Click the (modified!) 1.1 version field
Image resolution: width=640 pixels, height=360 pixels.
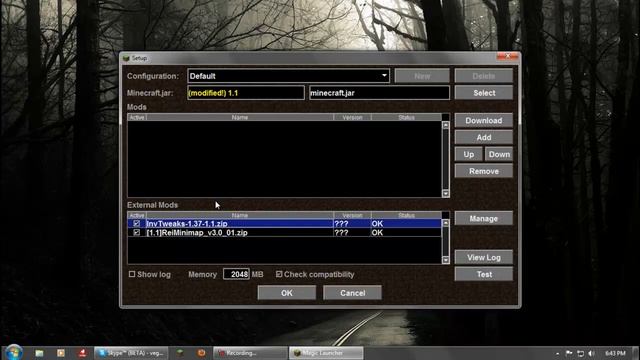click(246, 93)
